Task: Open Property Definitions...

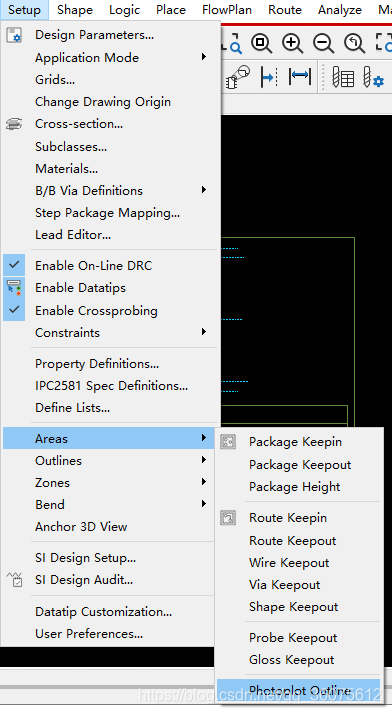Action: pyautogui.click(x=110, y=364)
